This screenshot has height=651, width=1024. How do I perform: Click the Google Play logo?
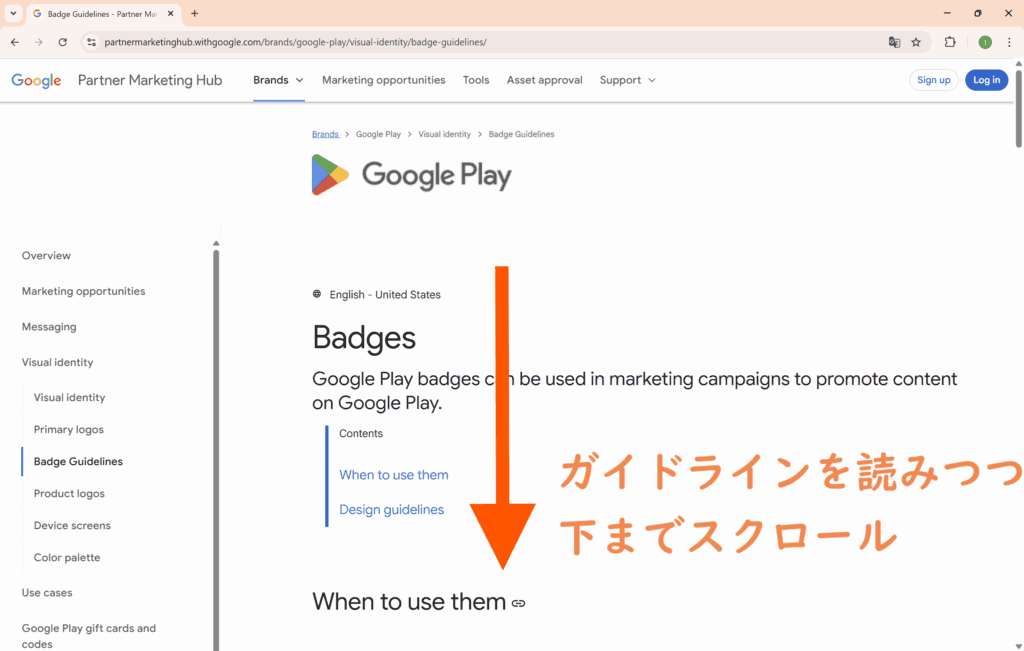411,175
